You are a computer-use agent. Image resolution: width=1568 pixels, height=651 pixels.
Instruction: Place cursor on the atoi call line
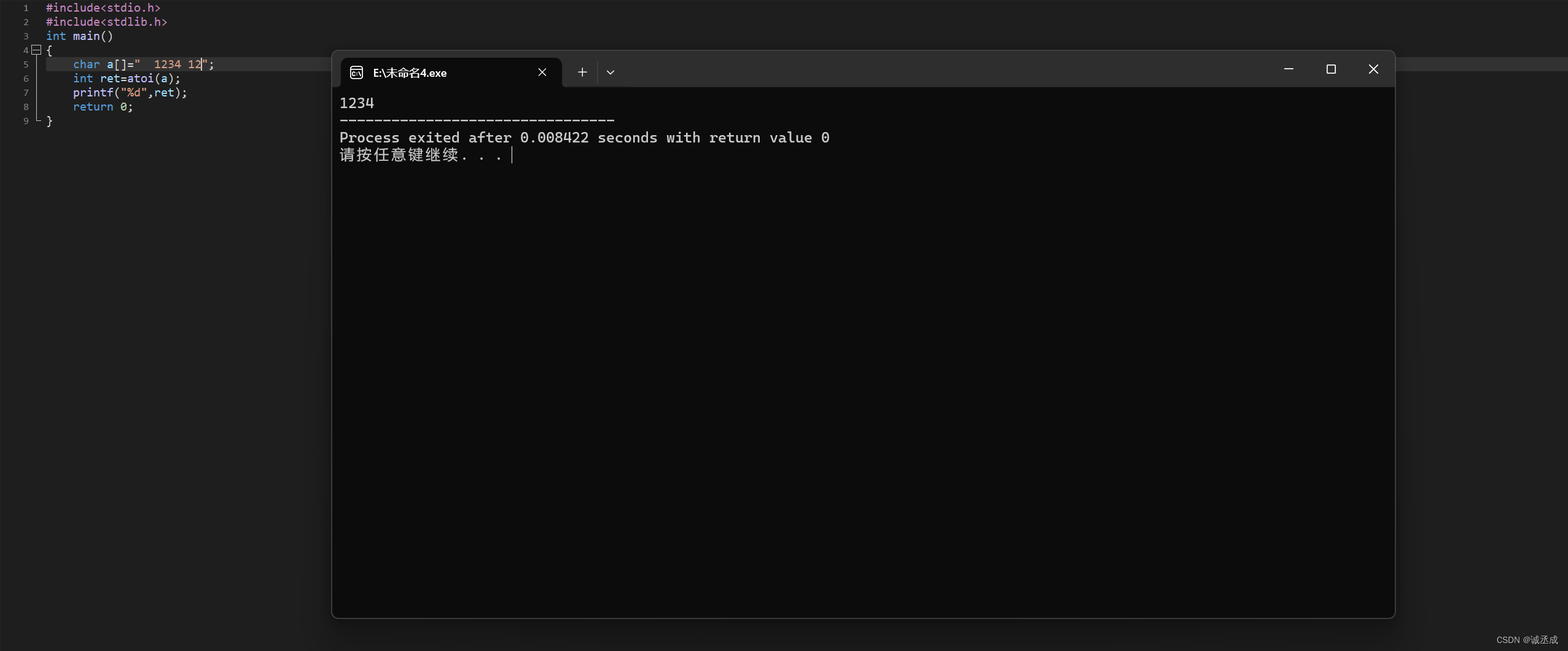click(x=127, y=79)
